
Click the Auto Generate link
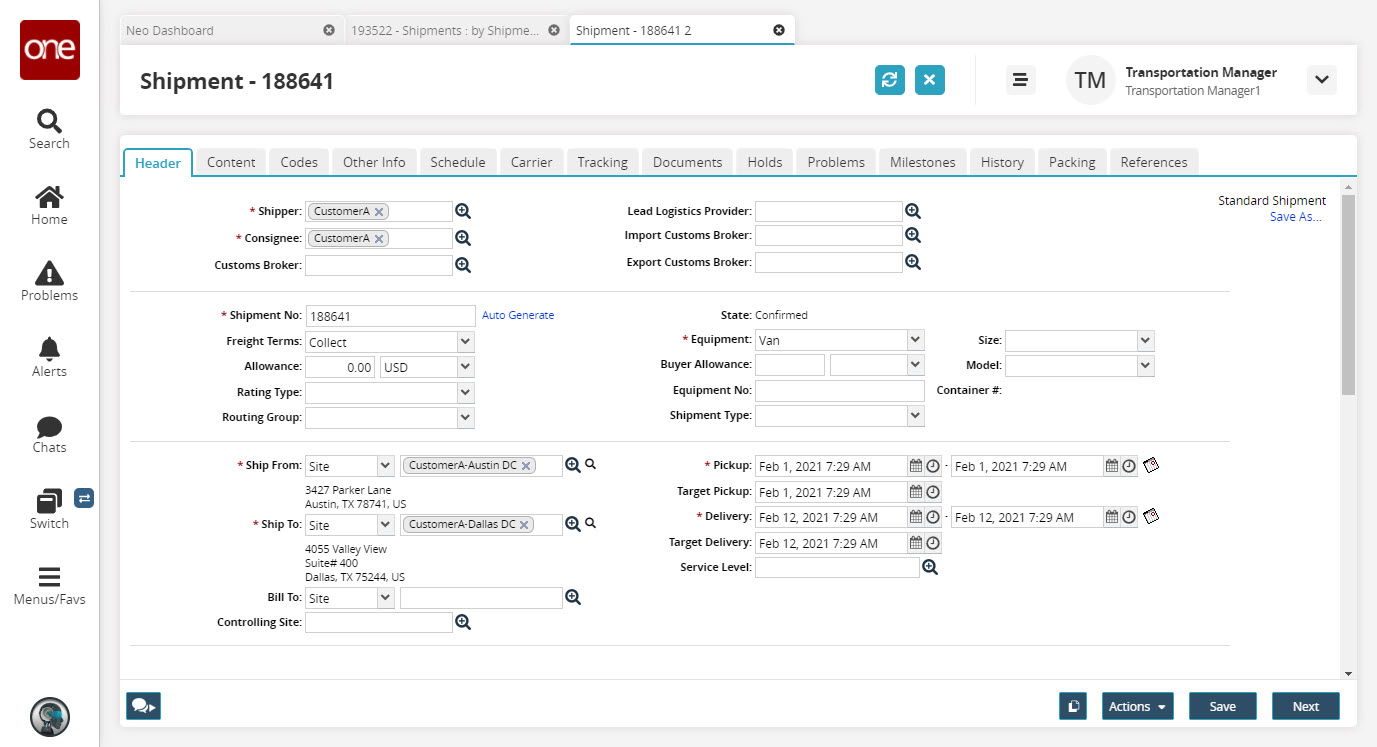pyautogui.click(x=517, y=315)
